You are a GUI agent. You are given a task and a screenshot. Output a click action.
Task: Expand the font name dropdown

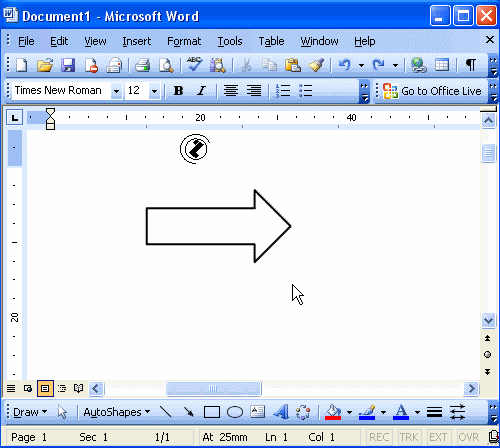point(116,91)
